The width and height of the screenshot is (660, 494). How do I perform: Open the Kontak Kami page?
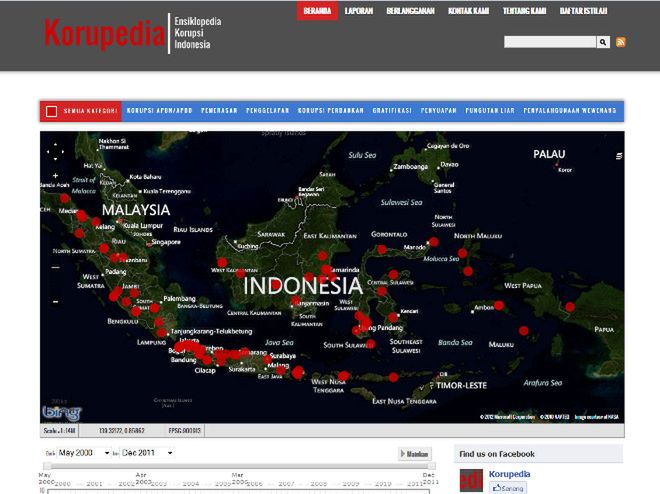click(x=468, y=11)
